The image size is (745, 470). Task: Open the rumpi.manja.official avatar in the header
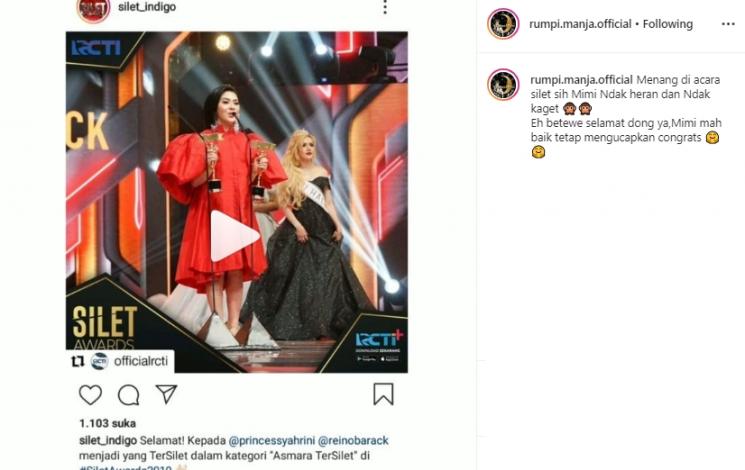pyautogui.click(x=503, y=24)
